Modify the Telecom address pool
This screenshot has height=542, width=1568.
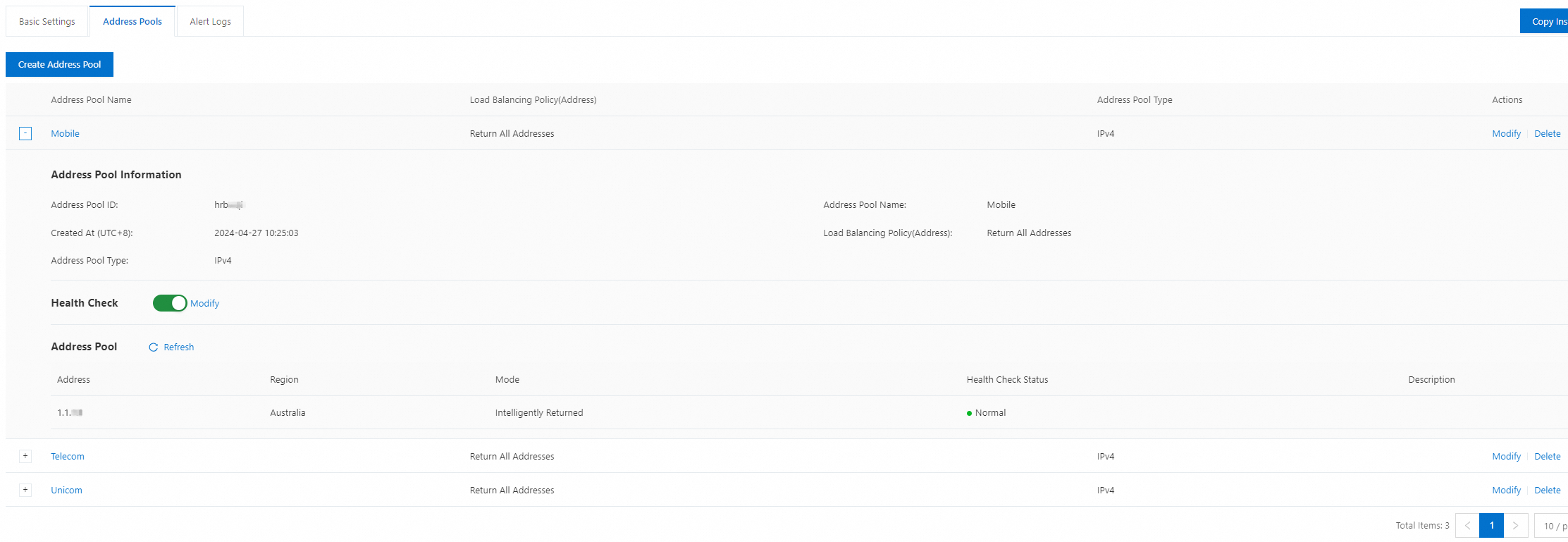[x=1506, y=456]
